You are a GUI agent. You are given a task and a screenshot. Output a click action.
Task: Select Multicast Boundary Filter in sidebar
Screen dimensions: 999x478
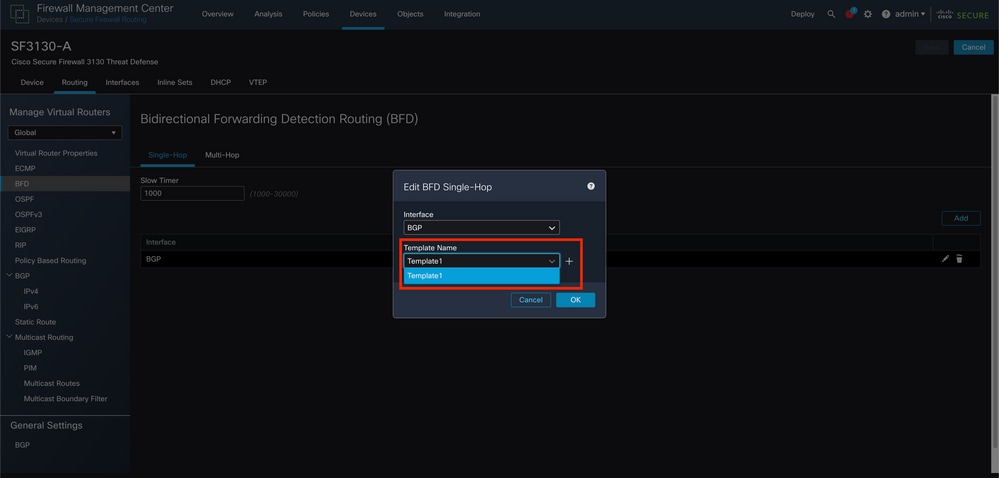(65, 398)
